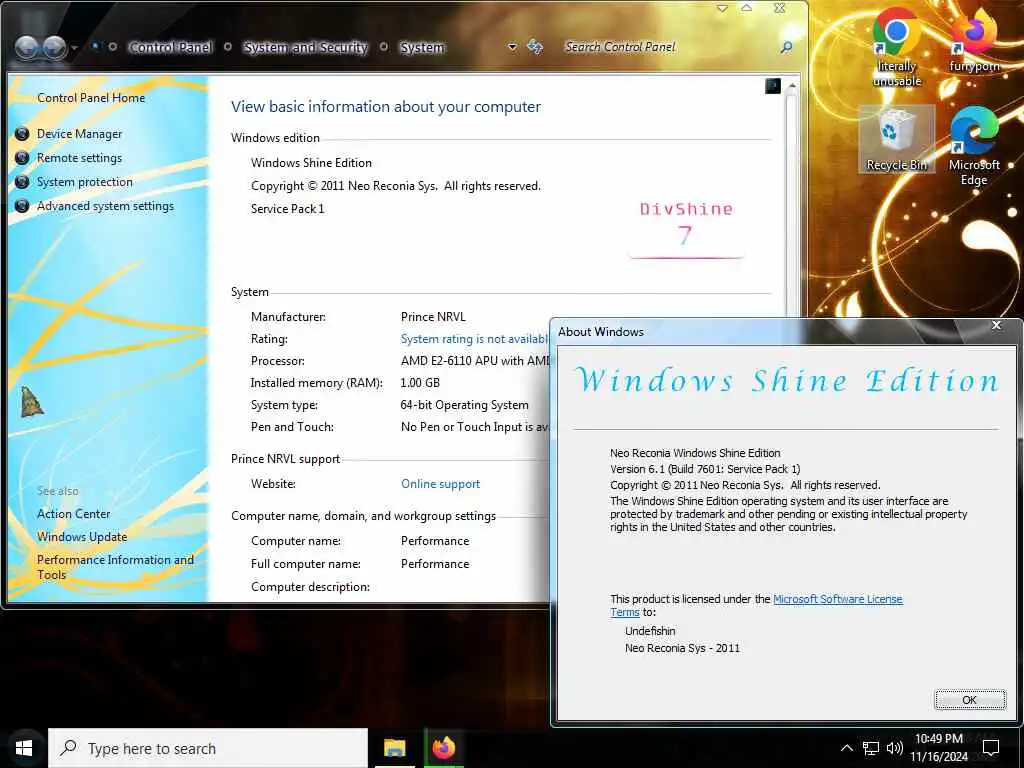
Task: Click the Windows Shine Edition text
Action: pos(311,163)
